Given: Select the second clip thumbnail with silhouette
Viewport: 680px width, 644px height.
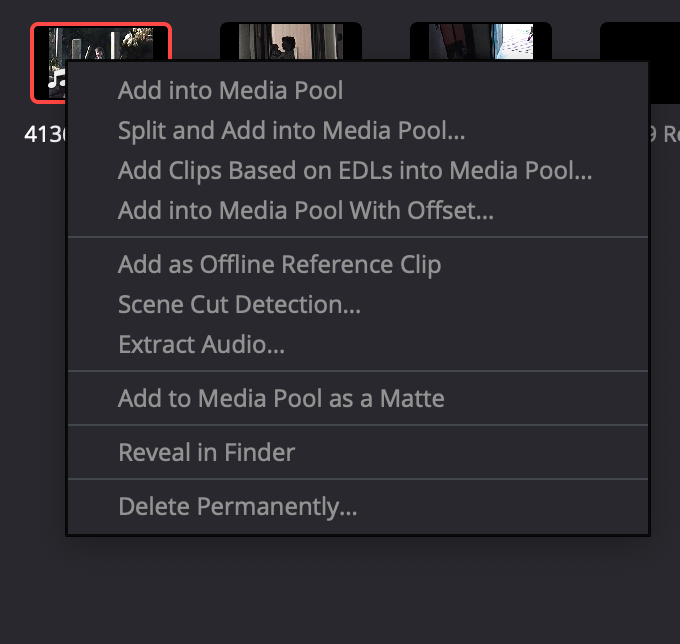Looking at the screenshot, I should click(x=291, y=41).
